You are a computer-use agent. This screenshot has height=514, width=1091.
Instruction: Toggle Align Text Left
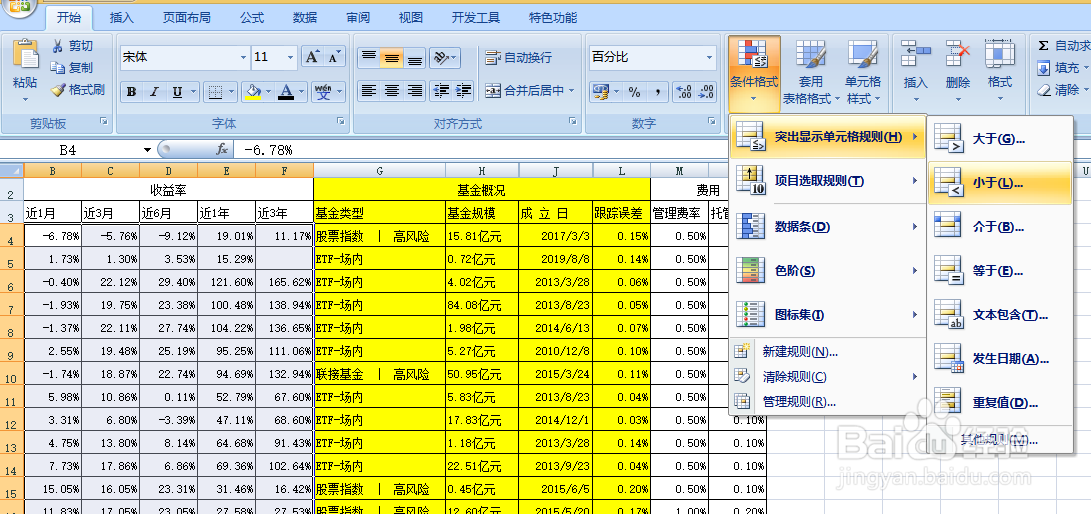point(369,90)
